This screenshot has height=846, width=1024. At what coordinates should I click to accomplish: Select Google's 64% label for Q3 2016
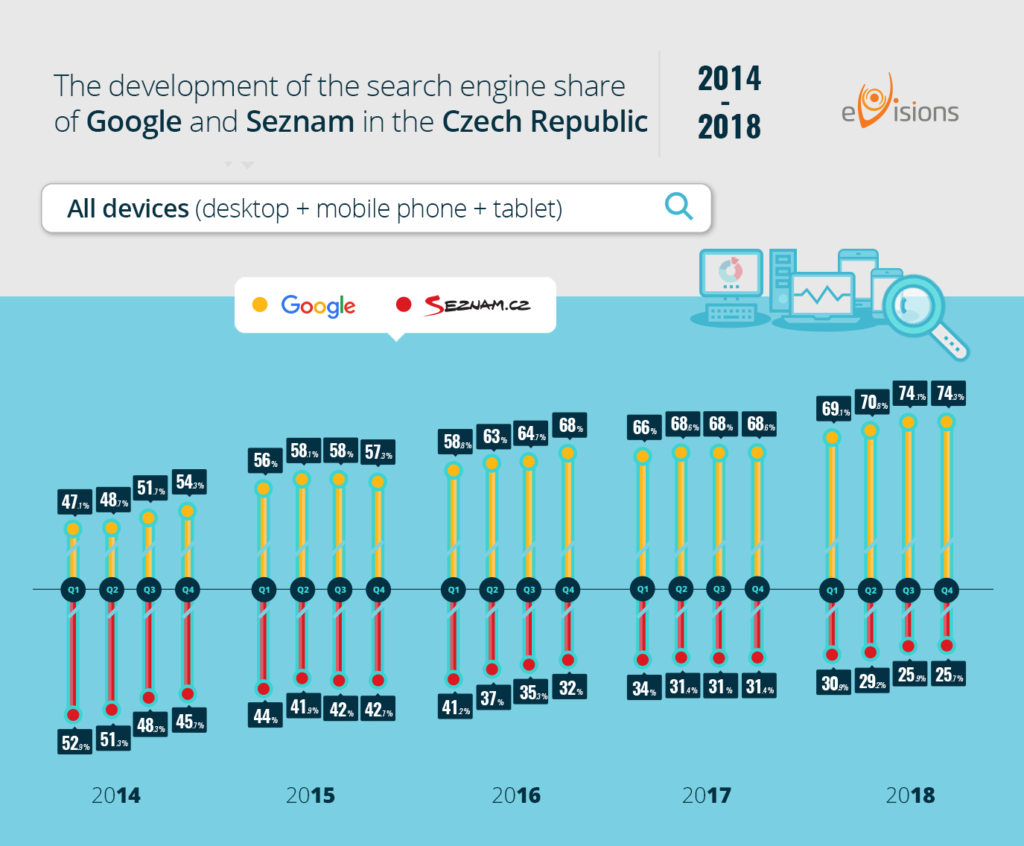click(532, 433)
